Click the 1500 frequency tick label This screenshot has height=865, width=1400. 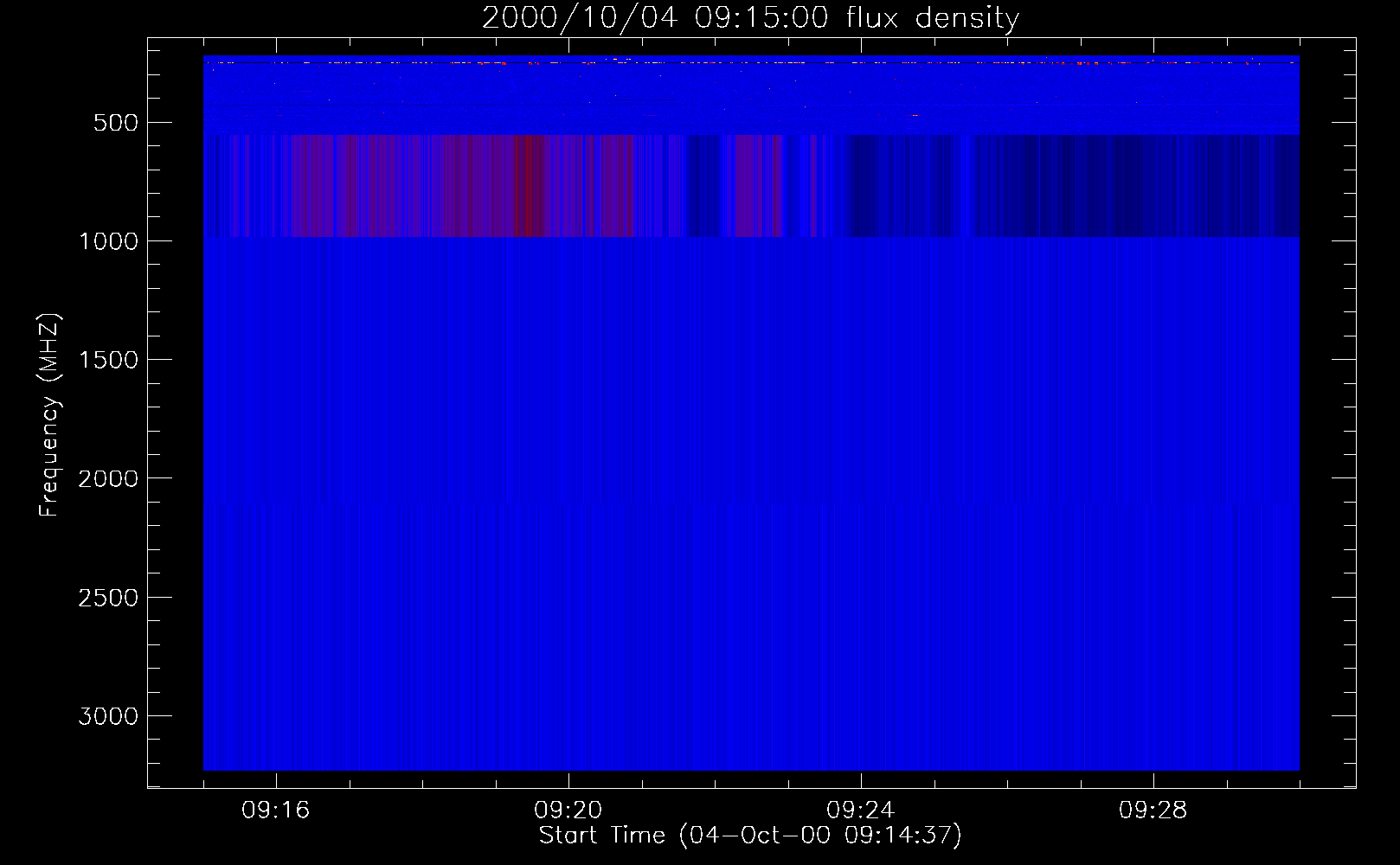click(108, 360)
